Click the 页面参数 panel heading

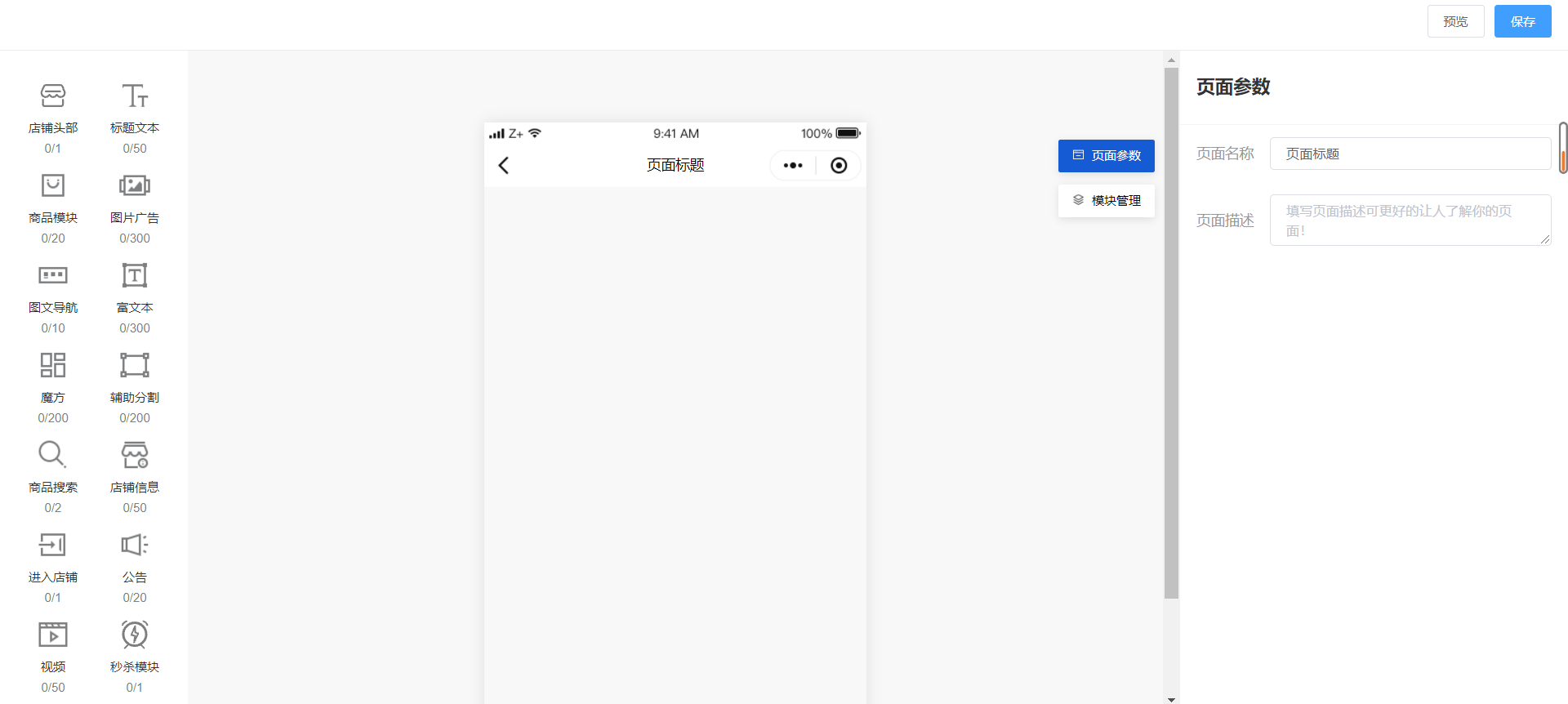coord(1233,87)
